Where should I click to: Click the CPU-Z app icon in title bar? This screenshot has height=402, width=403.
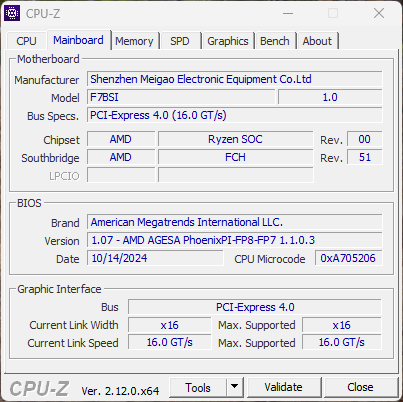[x=12, y=13]
